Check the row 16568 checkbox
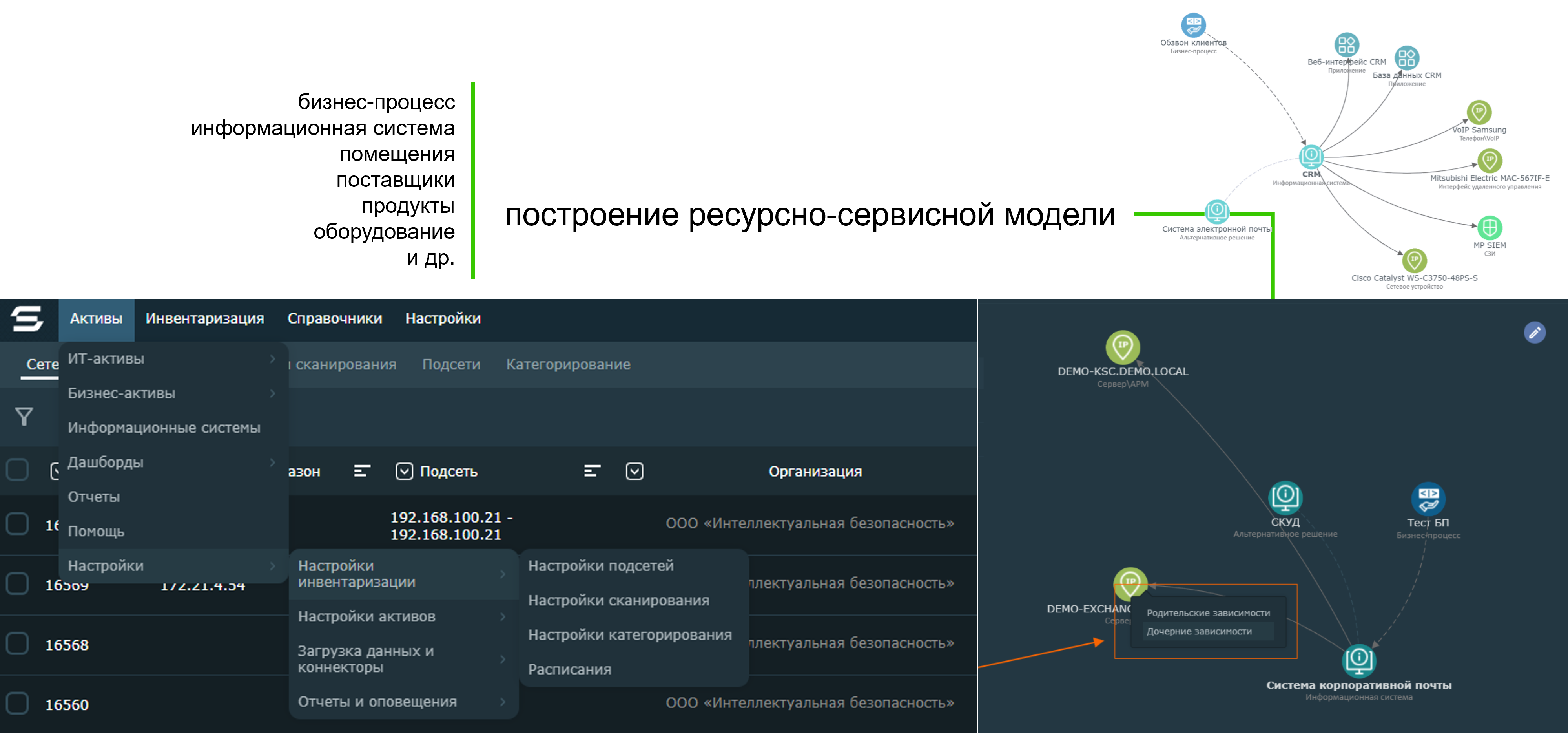Image resolution: width=1568 pixels, height=733 pixels. [x=17, y=643]
